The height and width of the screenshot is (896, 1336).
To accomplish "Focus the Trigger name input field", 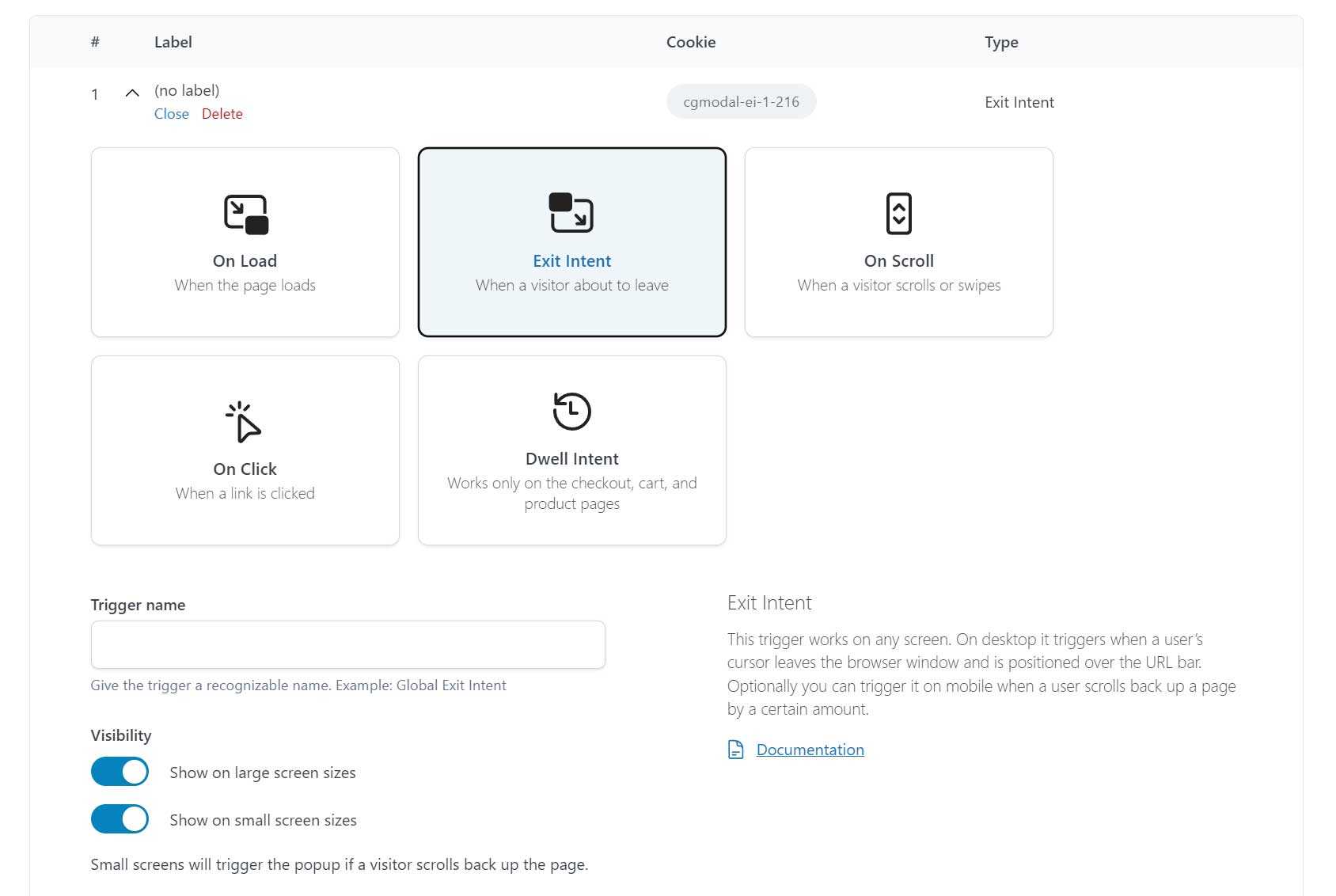I will pyautogui.click(x=348, y=644).
